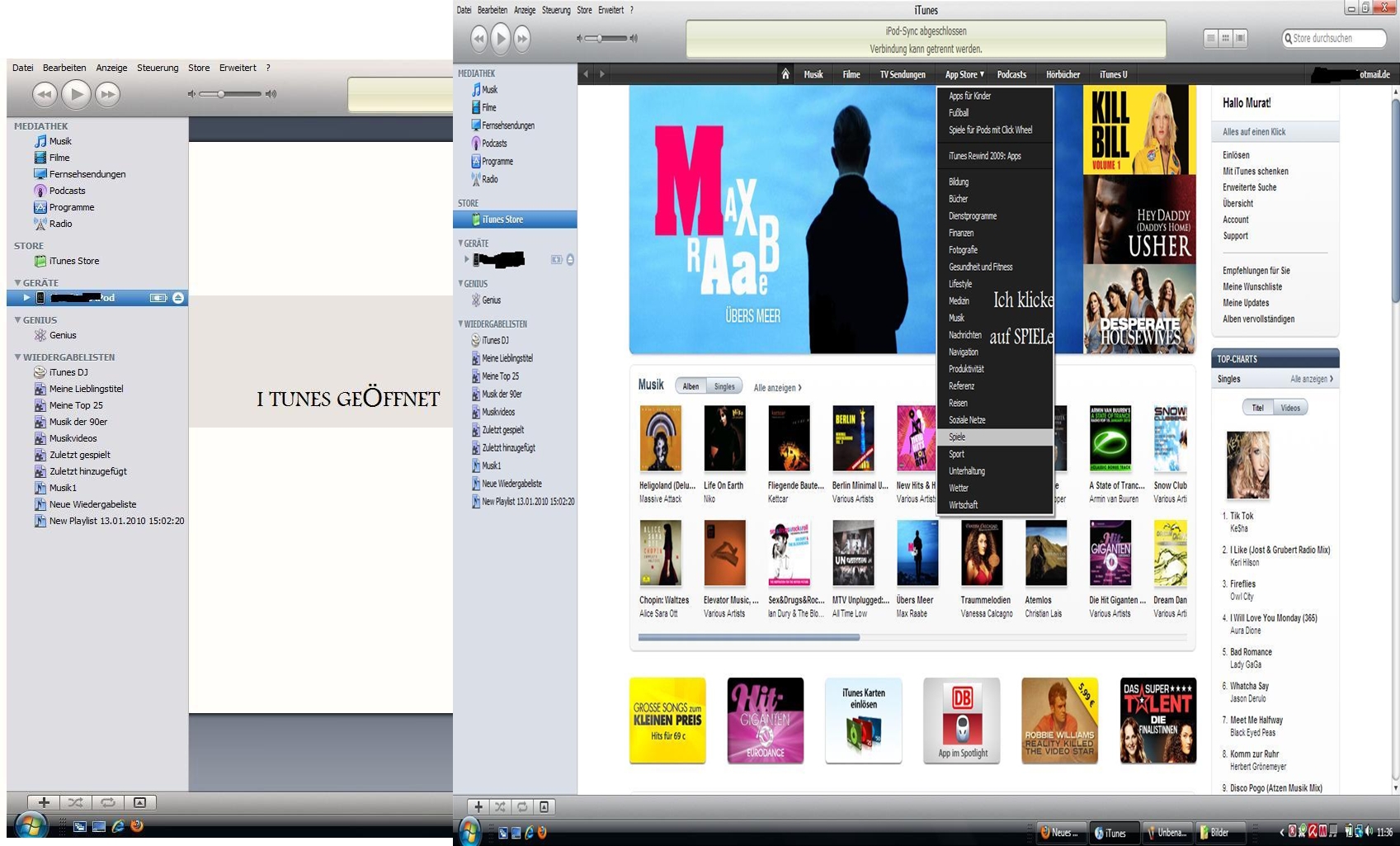
Task: Click the Tik Tok chart entry
Action: click(x=1242, y=516)
